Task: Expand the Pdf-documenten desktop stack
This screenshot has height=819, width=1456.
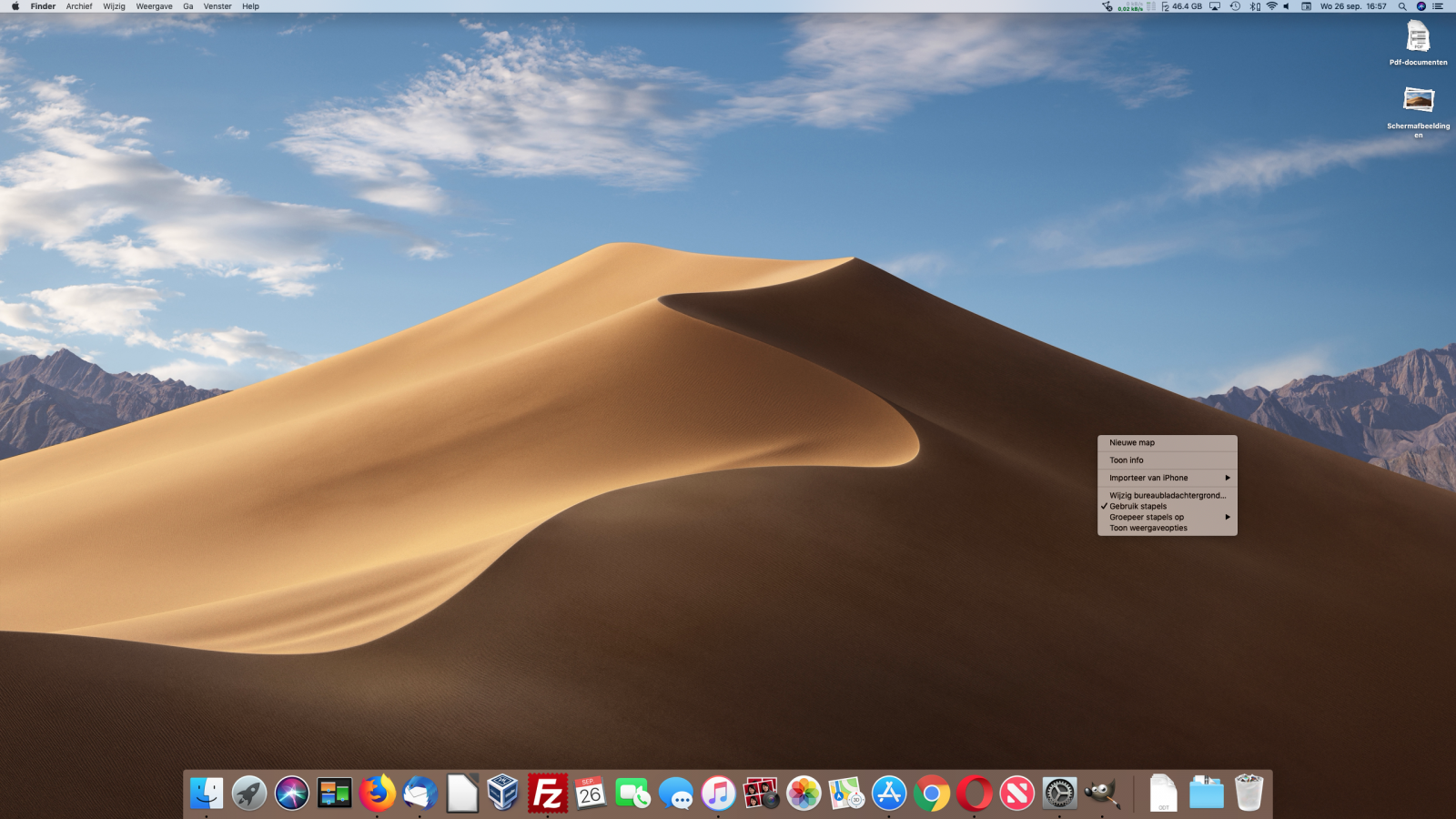Action: click(1418, 38)
